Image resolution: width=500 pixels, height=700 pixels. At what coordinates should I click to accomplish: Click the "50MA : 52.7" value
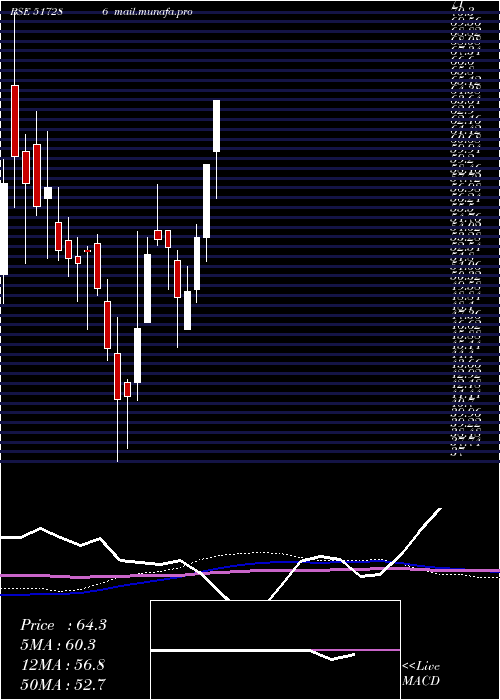point(63,684)
